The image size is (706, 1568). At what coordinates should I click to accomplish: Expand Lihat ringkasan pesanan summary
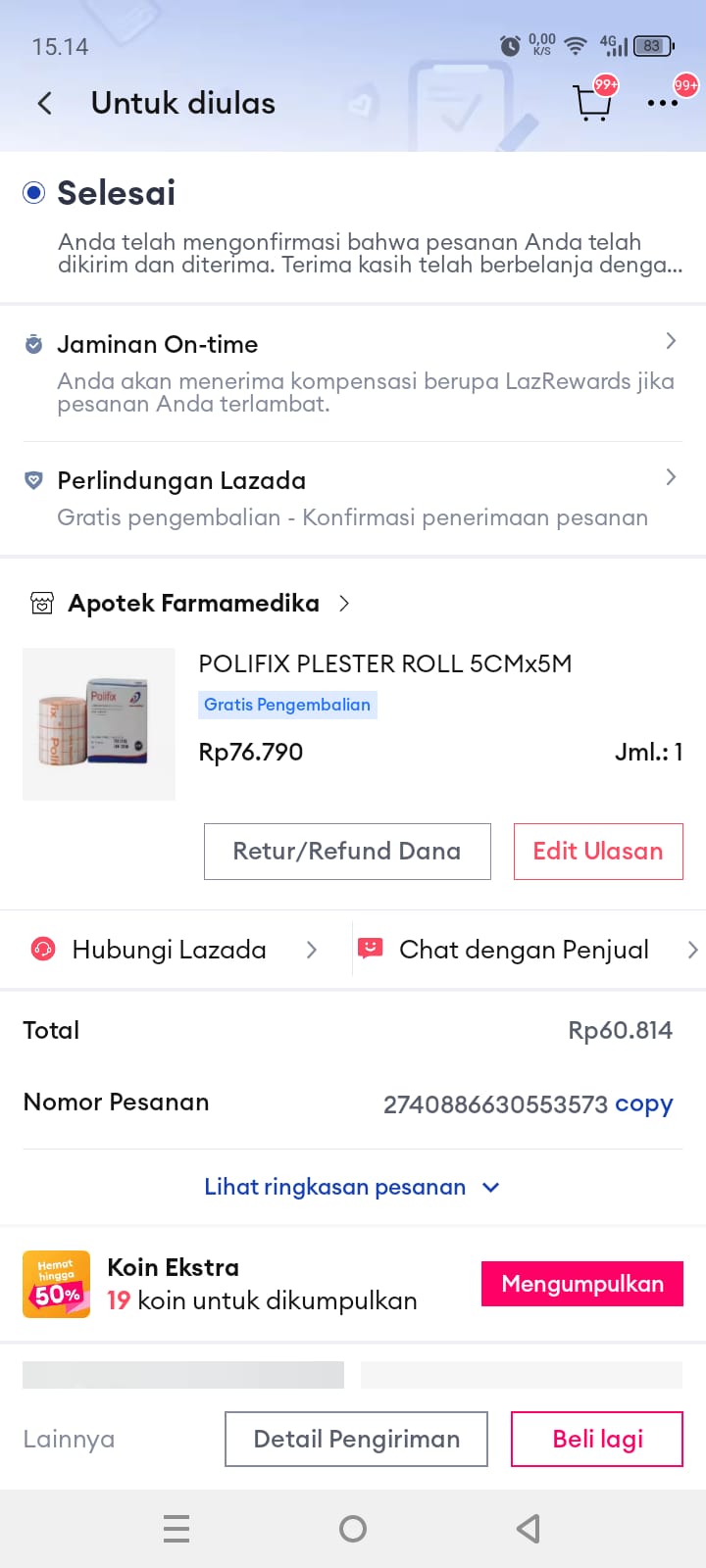tap(351, 1187)
